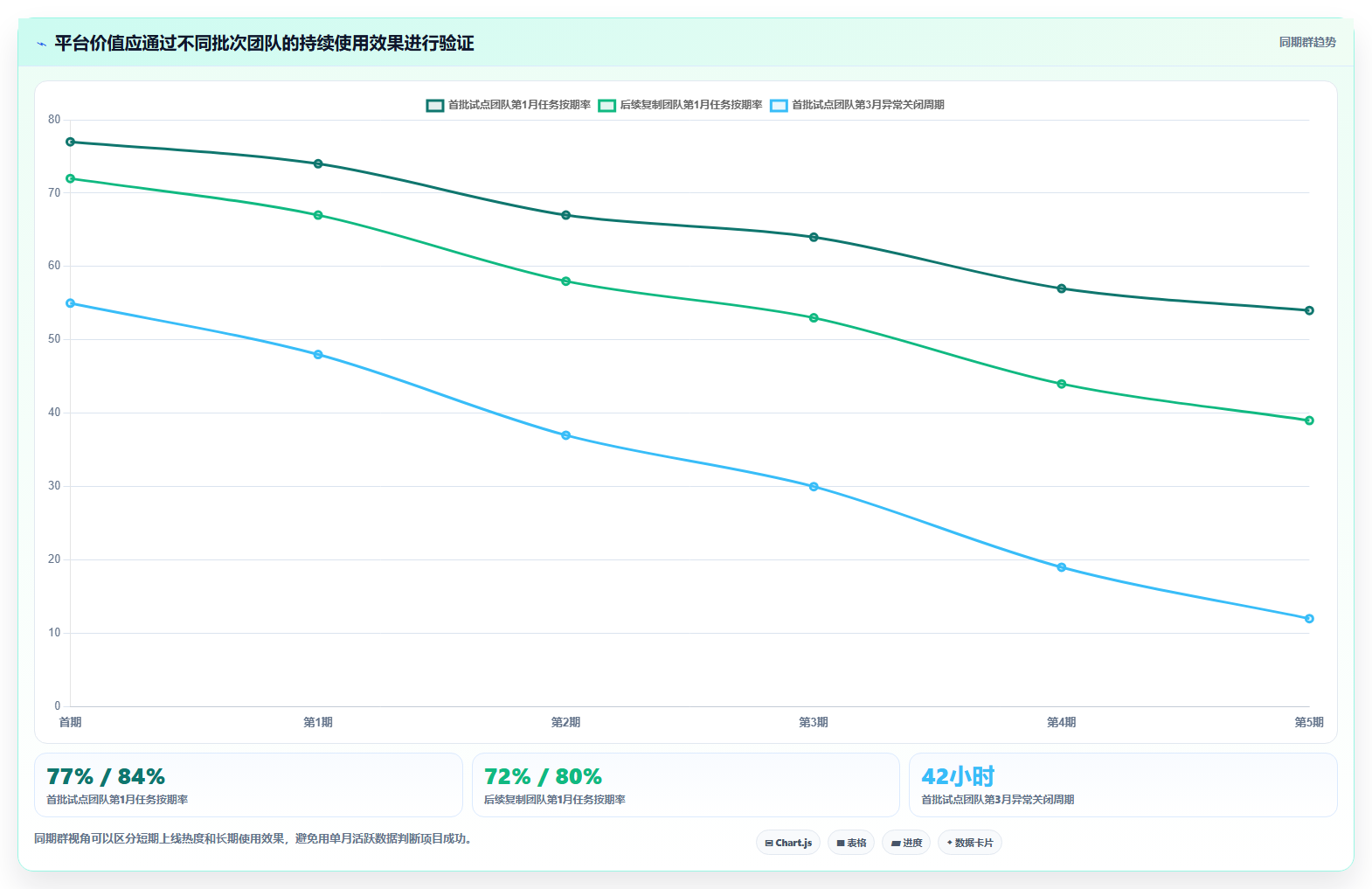Click the 42小时 metric card
Image resolution: width=1372 pixels, height=889 pixels.
tap(1123, 785)
